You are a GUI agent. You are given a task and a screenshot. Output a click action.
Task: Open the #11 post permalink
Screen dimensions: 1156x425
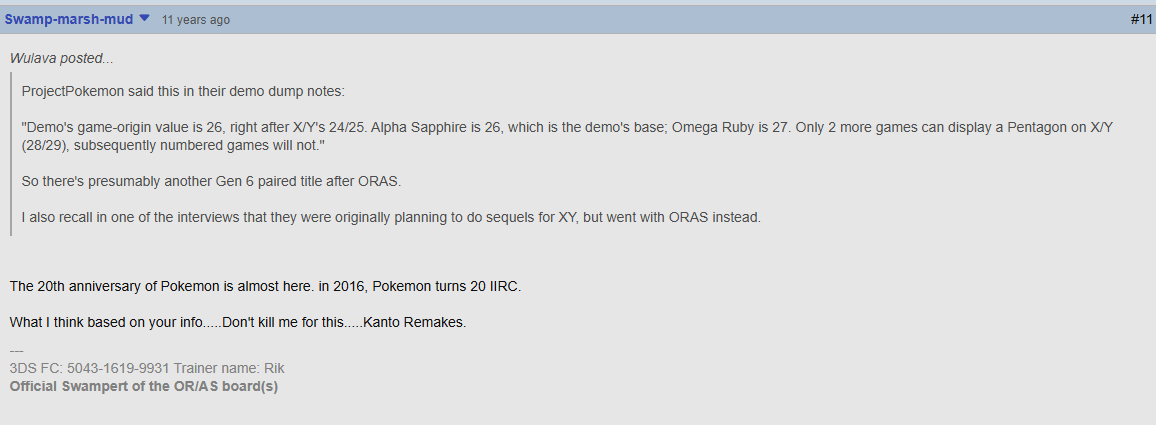(x=1141, y=20)
